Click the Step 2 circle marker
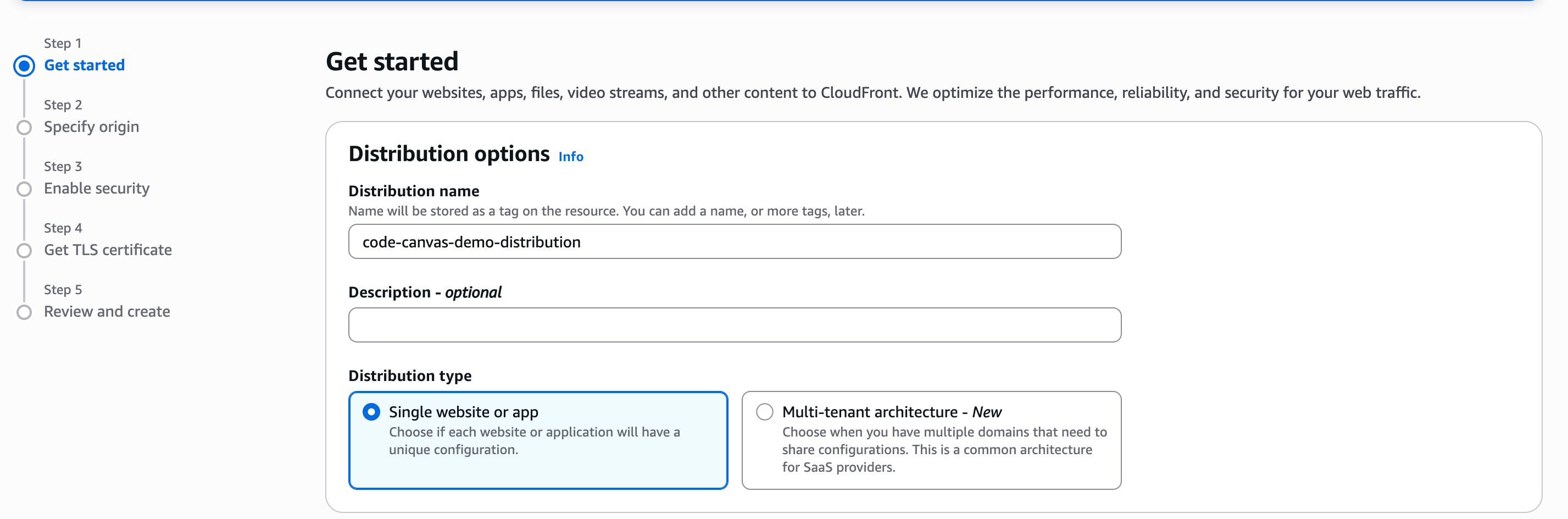1568x519 pixels. [x=24, y=128]
